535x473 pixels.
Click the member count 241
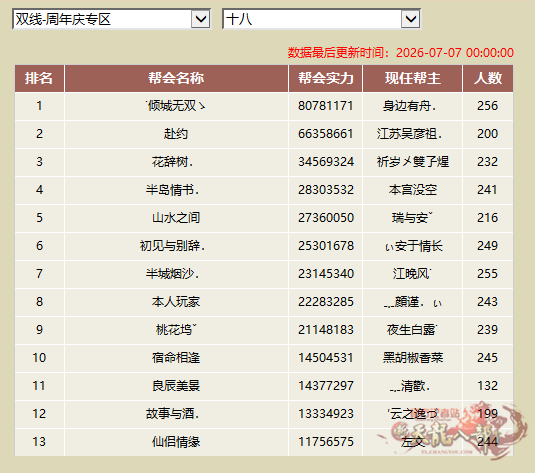(x=488, y=190)
